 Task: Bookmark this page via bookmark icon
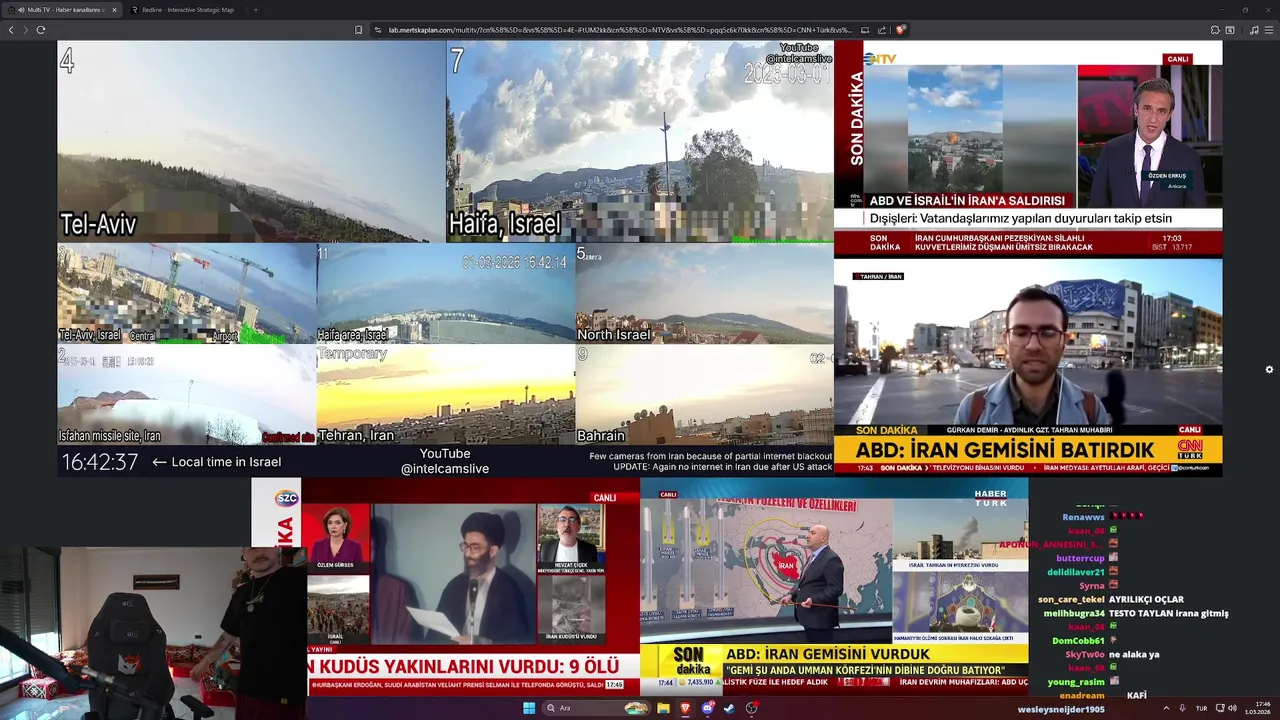[358, 30]
